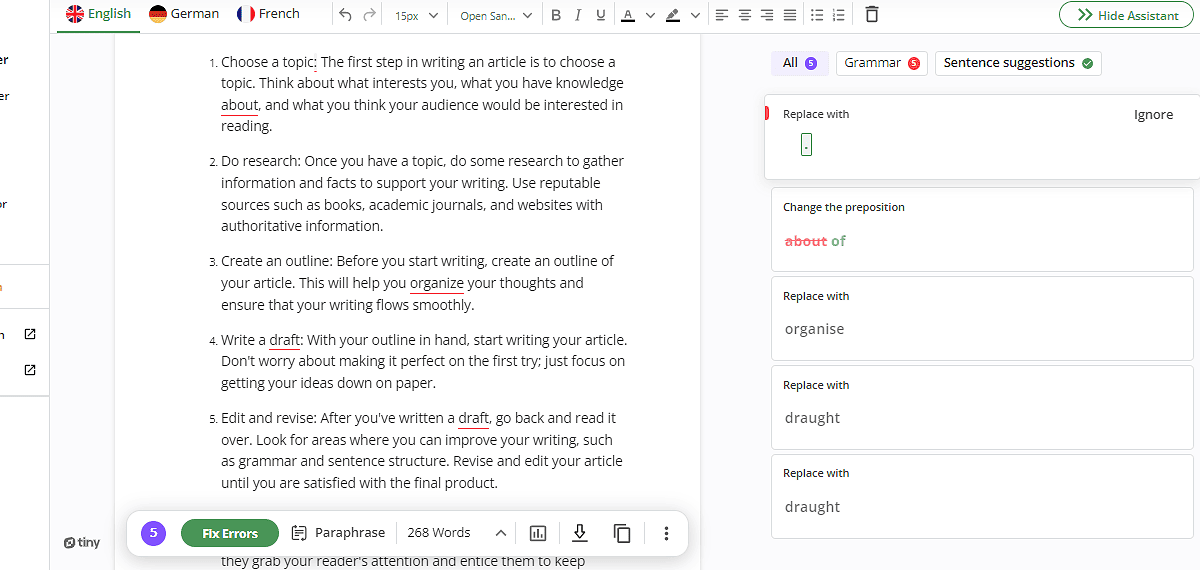Click the undo arrow in the toolbar
Viewport: 1200px width, 570px height.
click(x=345, y=15)
